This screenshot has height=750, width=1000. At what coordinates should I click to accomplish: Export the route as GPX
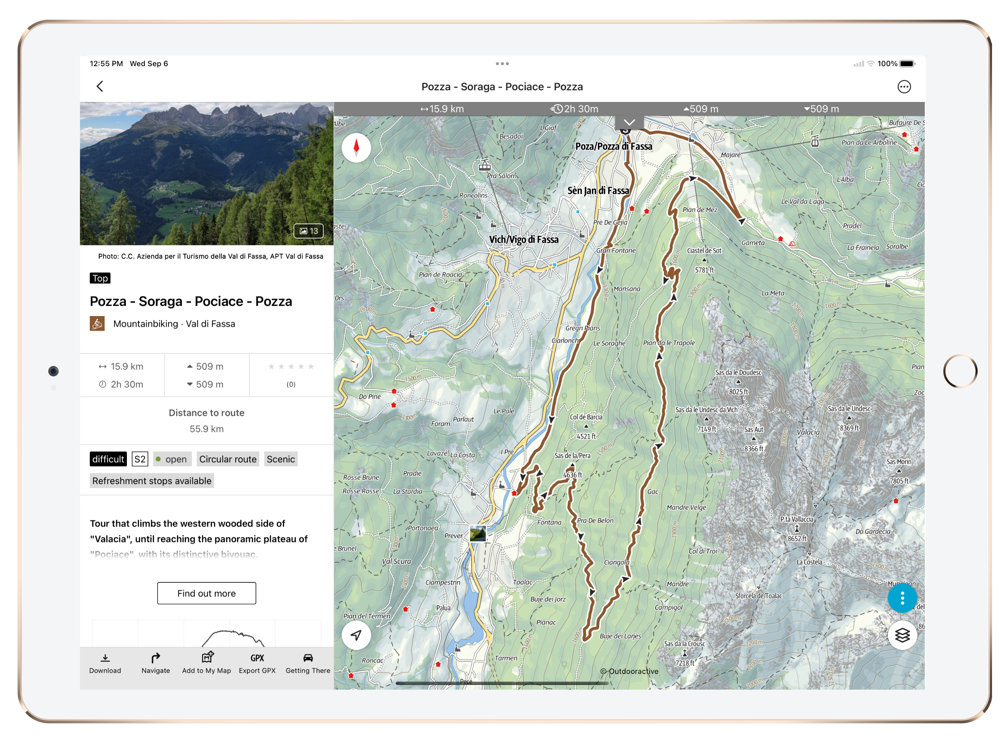point(257,663)
